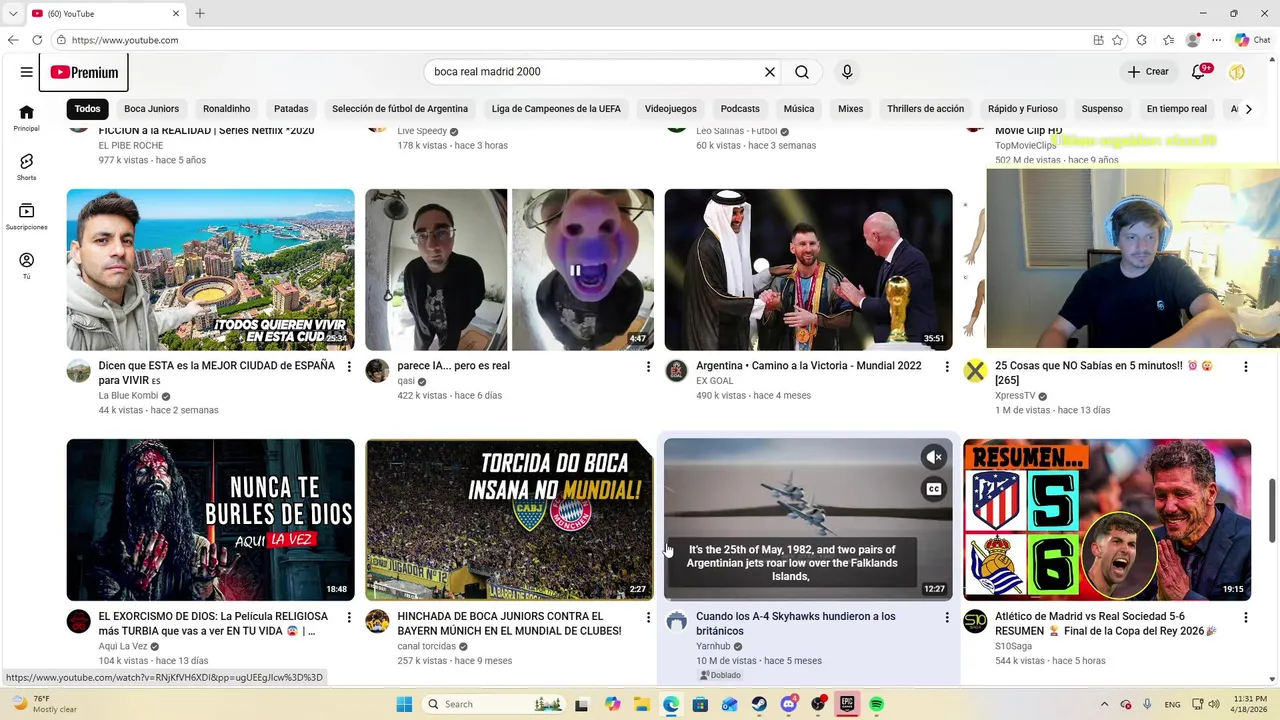
Task: Click the YouTube Premium logo
Action: pos(84,72)
